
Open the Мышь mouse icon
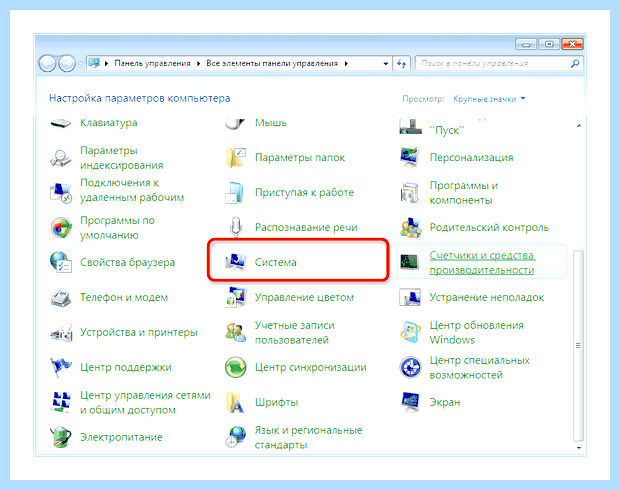tap(236, 123)
